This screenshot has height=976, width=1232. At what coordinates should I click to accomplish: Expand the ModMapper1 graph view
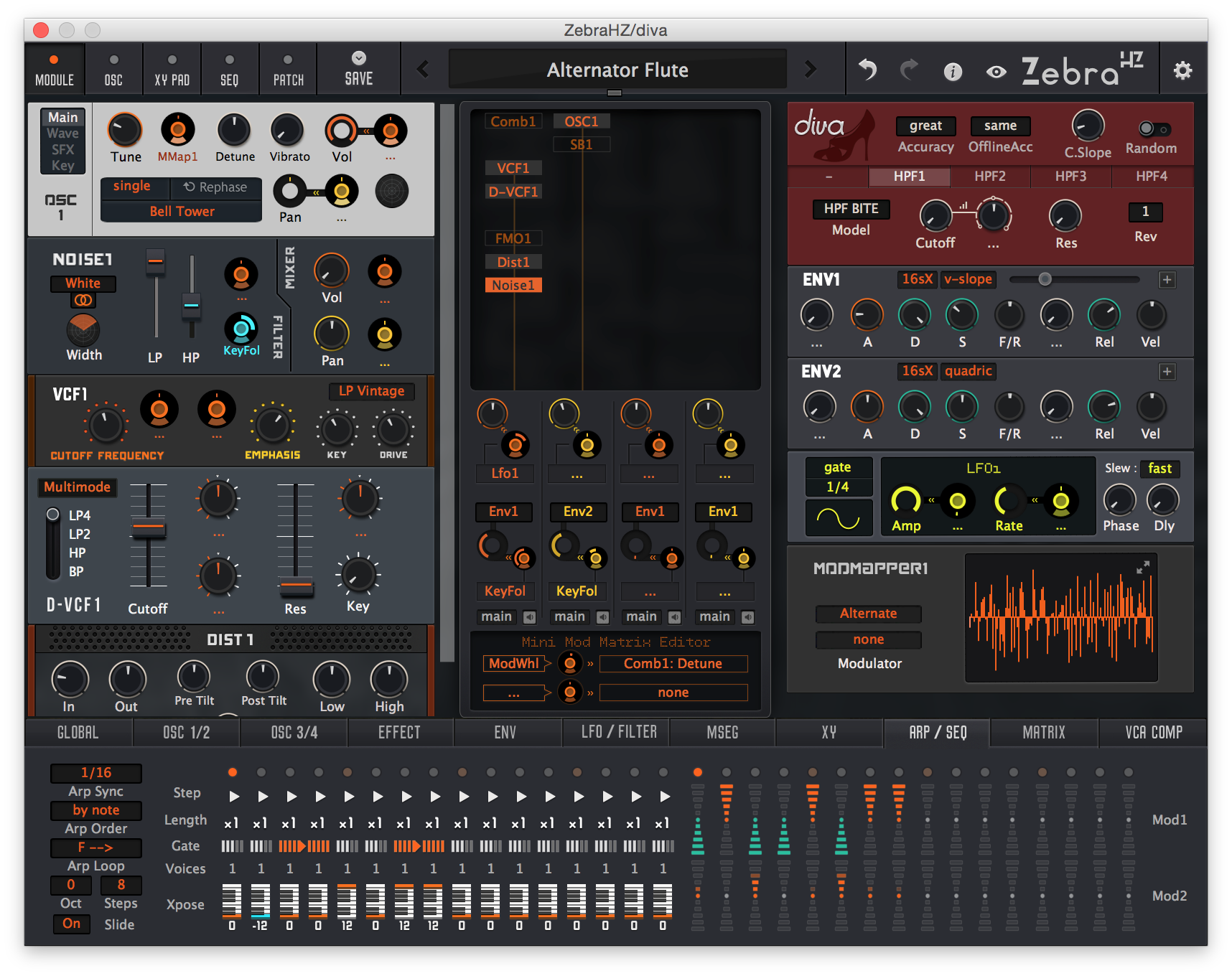point(1143,568)
